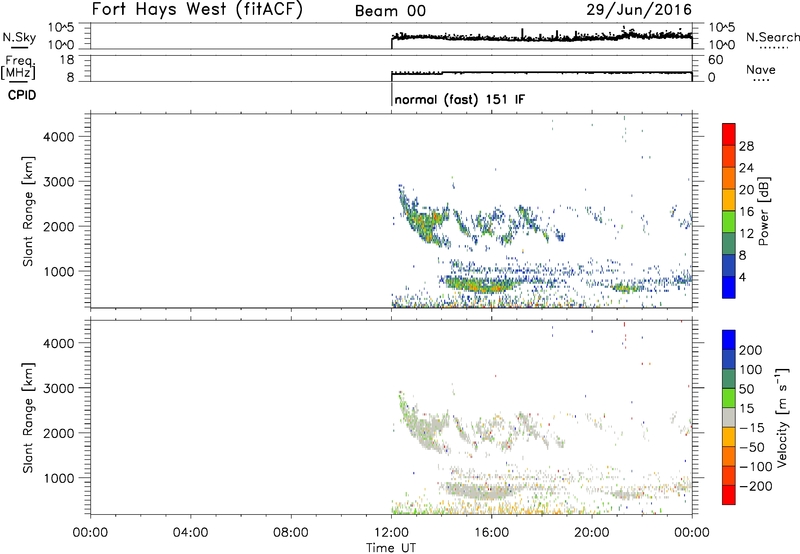
Task: Click the 'Nave' legend label
Action: click(x=761, y=69)
